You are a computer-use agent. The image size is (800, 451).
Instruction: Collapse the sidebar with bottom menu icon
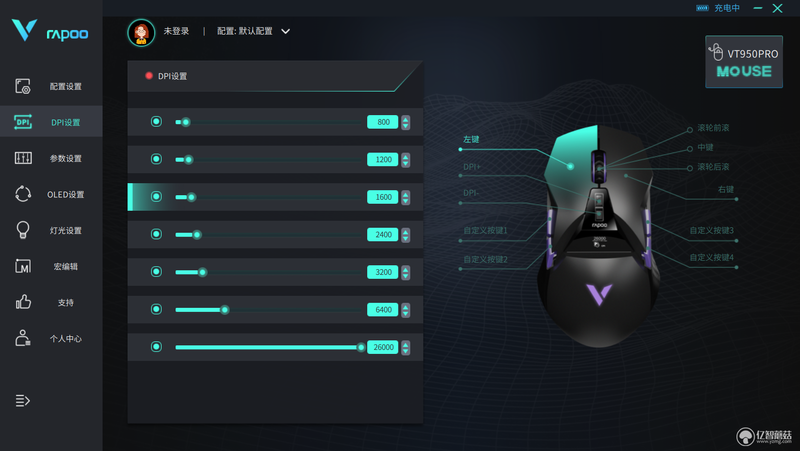(x=22, y=401)
